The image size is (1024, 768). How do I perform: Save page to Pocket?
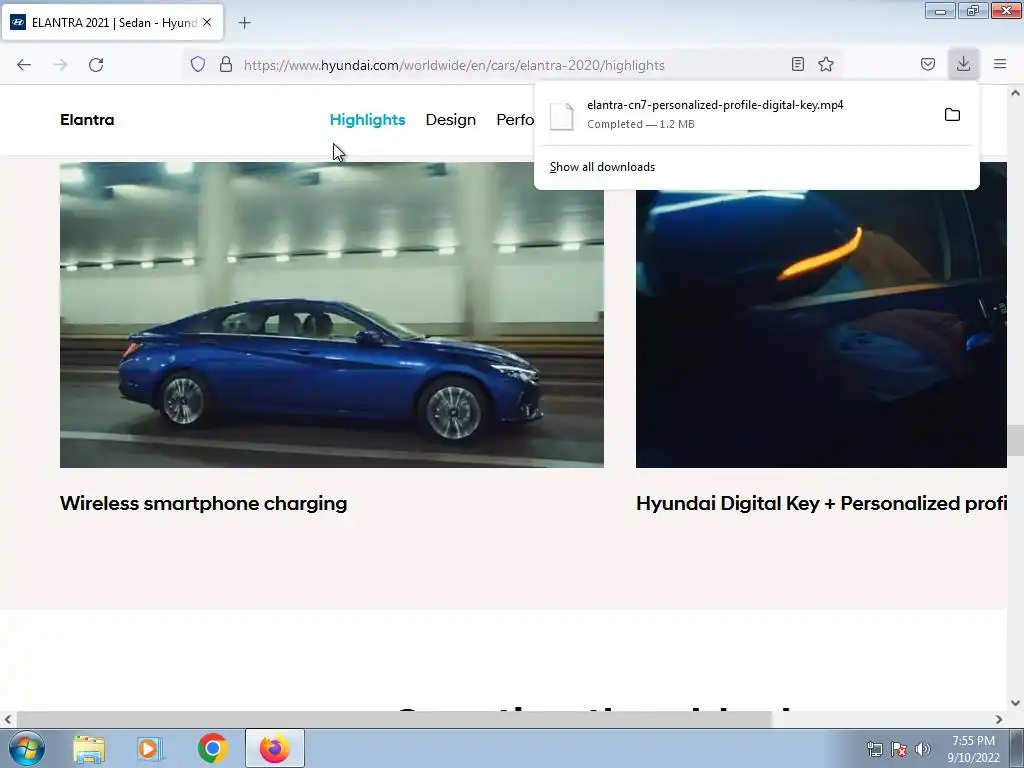coord(927,64)
